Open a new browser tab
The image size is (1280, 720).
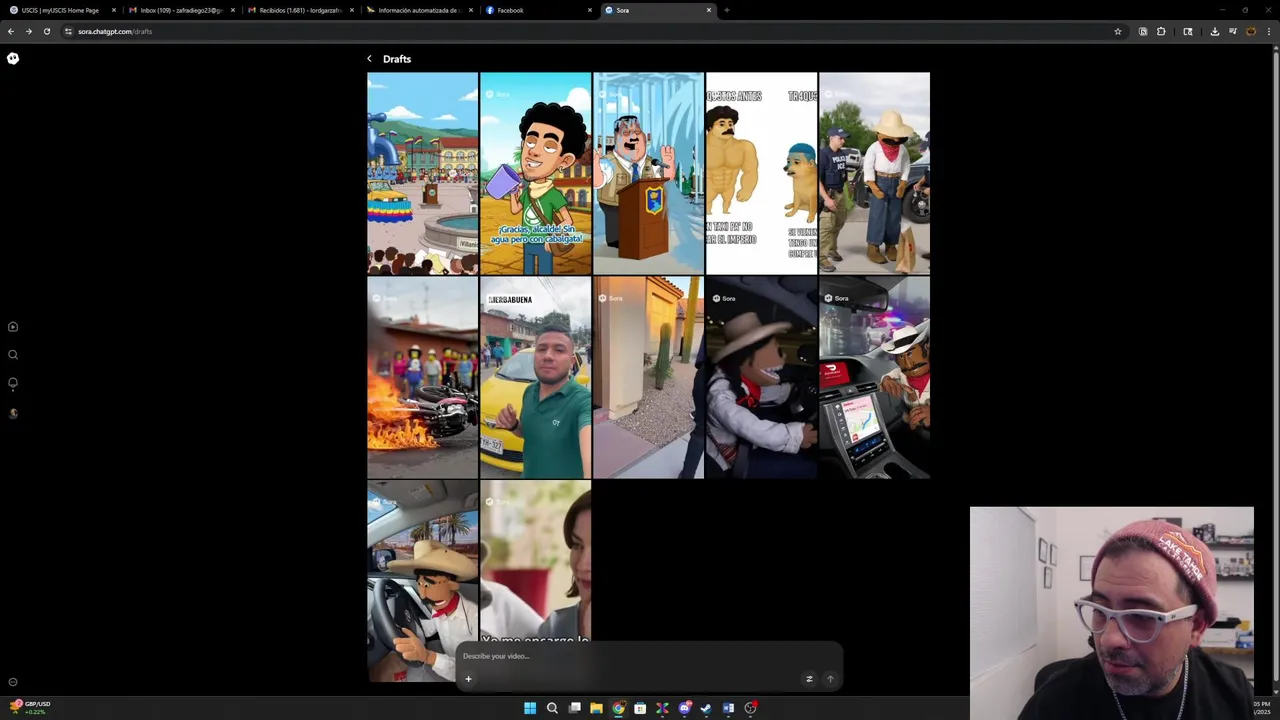726,10
